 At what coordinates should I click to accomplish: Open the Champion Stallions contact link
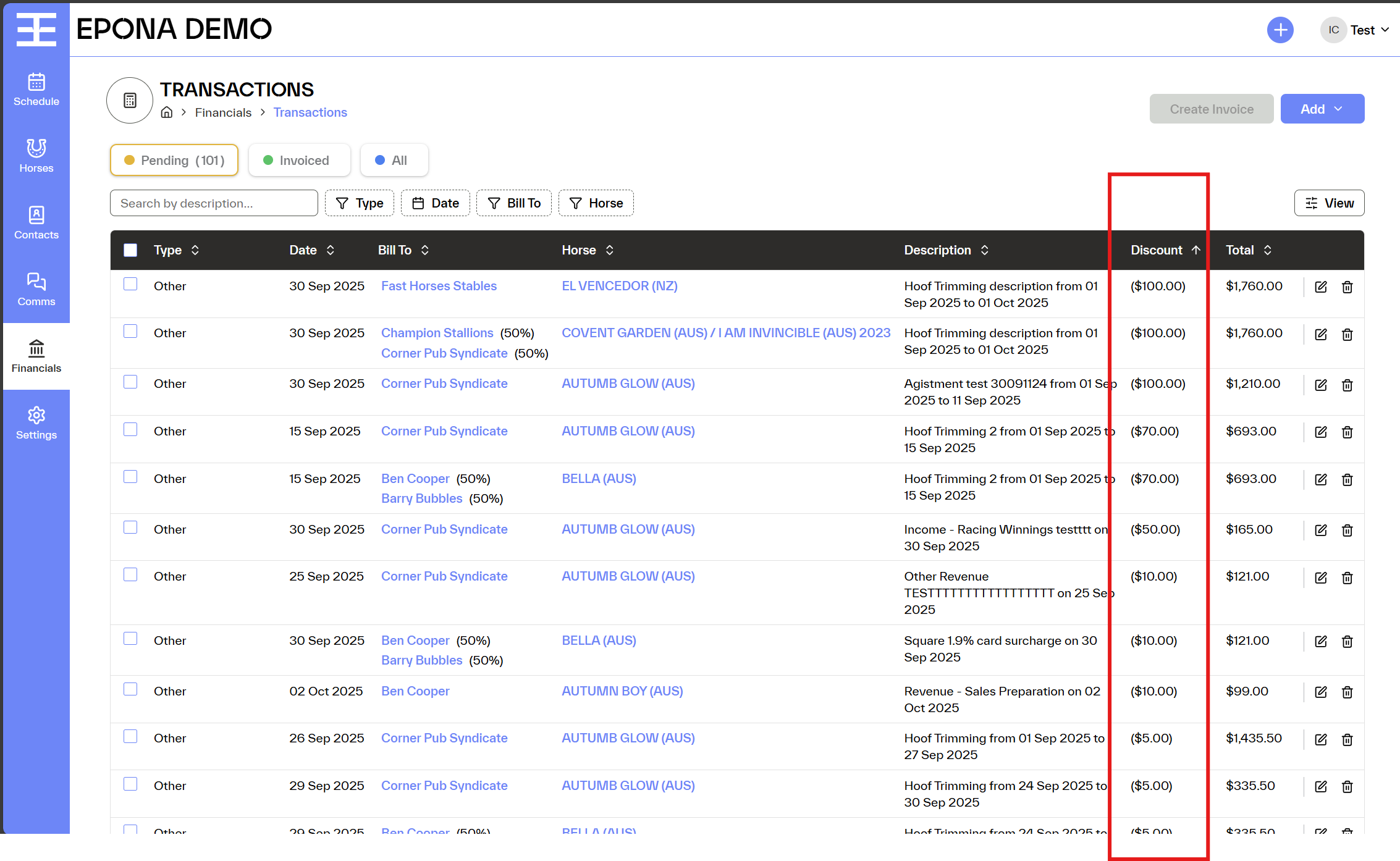click(x=437, y=333)
